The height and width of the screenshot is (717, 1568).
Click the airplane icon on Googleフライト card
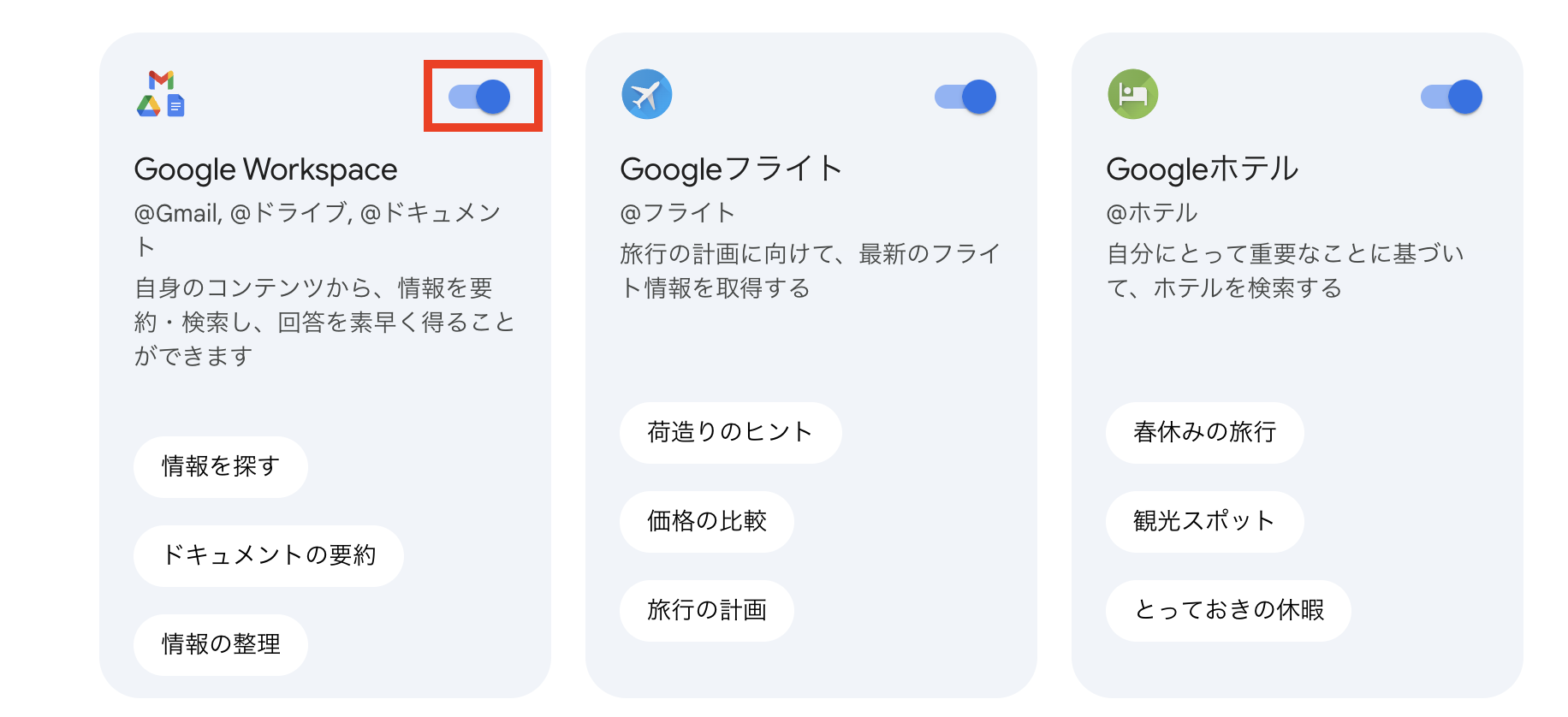648,95
